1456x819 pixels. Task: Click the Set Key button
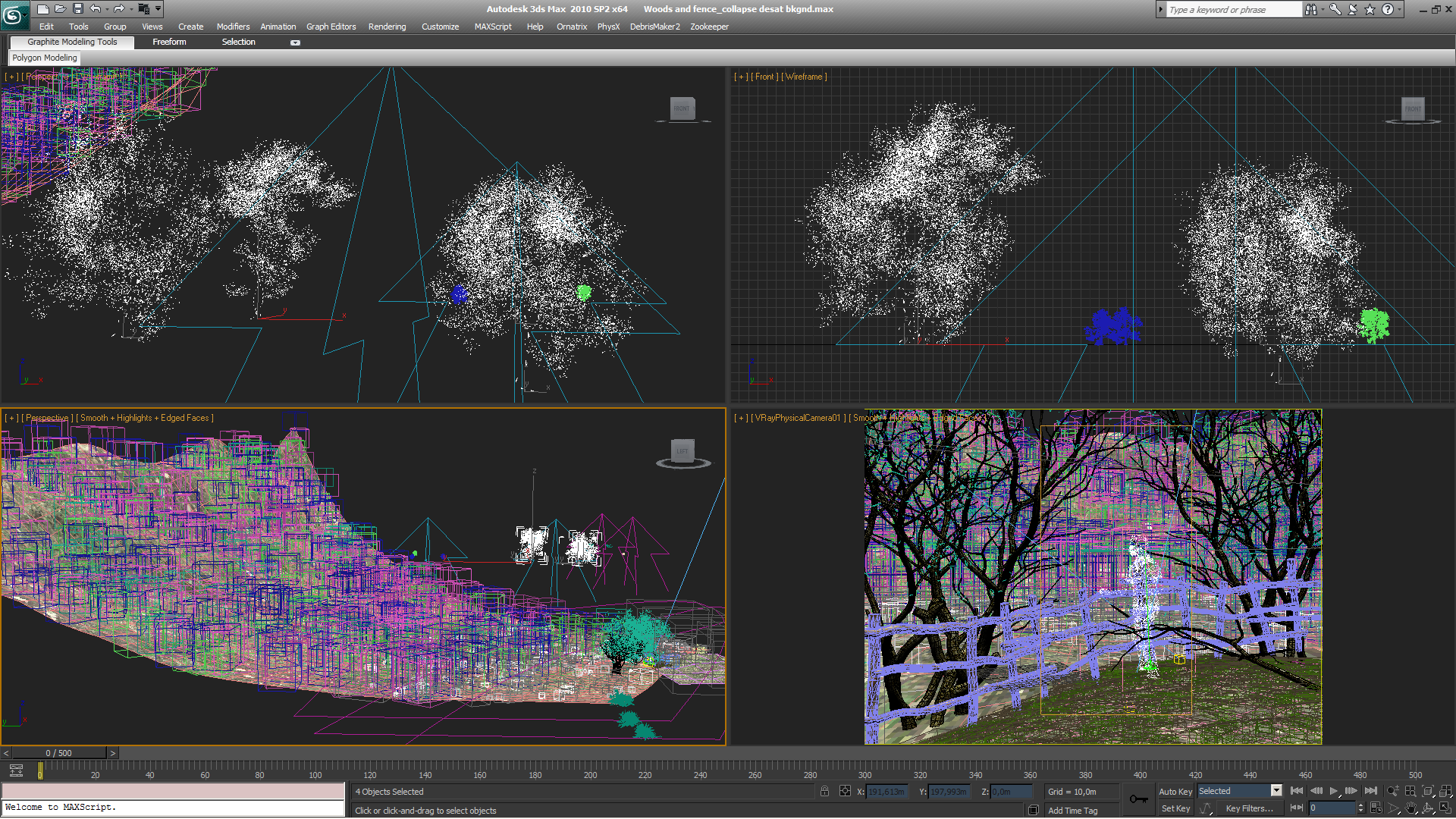[1175, 808]
